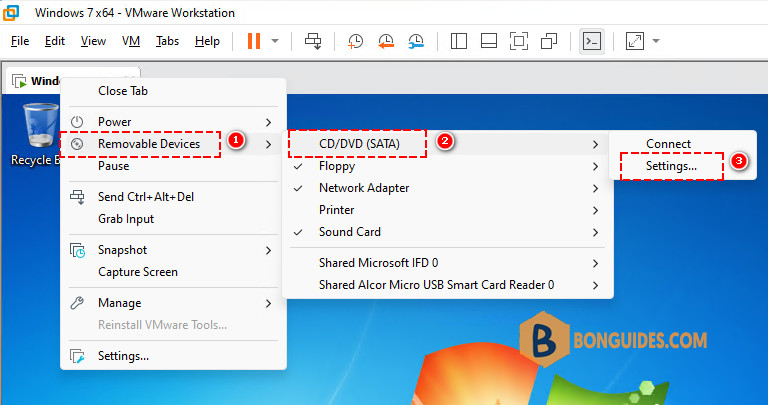This screenshot has height=405, width=768.
Task: Expand the Removable Devices submenu arrow
Action: tap(268, 144)
